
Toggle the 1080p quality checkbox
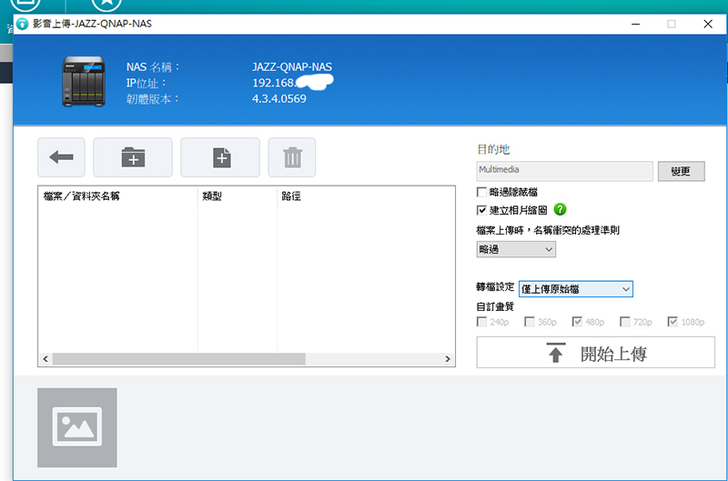coord(673,322)
